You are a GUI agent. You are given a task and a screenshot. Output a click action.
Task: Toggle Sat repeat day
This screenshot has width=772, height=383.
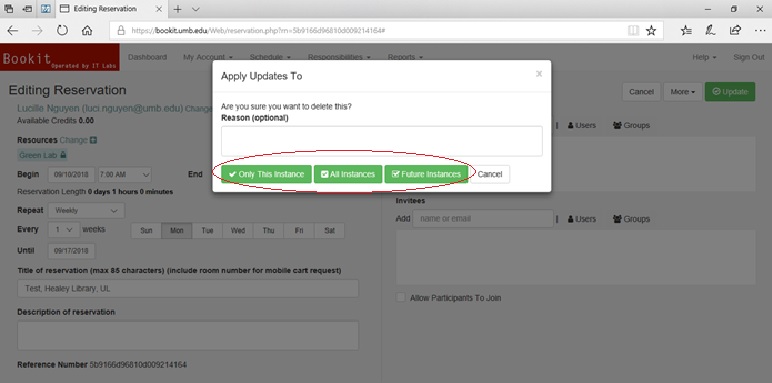tap(329, 230)
